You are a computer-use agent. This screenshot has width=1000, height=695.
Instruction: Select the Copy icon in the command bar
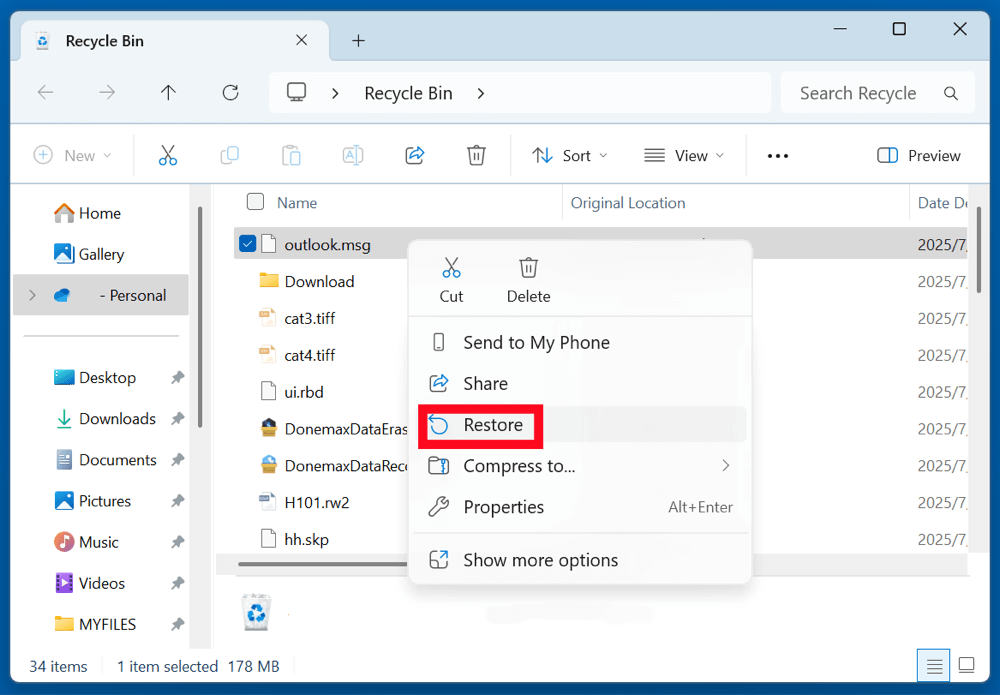(229, 155)
